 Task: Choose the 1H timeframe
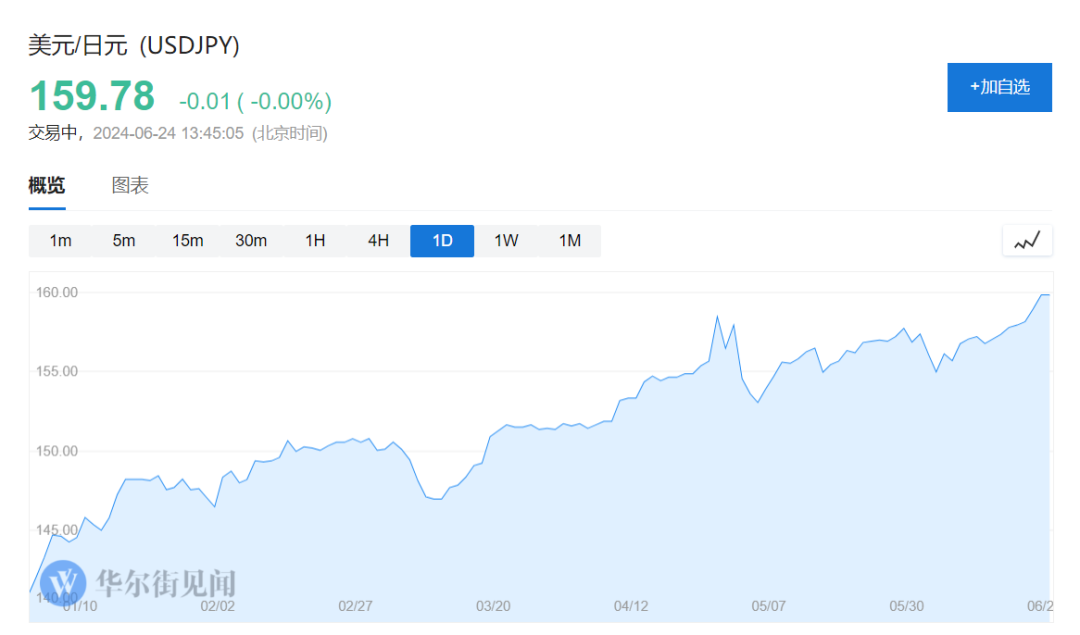pyautogui.click(x=315, y=241)
